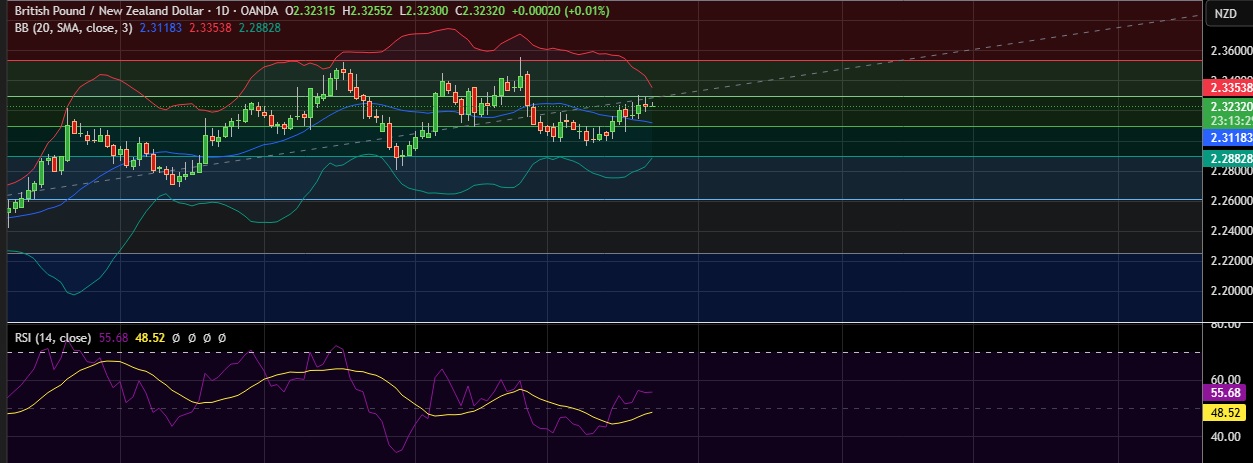1253x463 pixels.
Task: Select the RSI (14, close) indicator legend
Action: (53, 338)
